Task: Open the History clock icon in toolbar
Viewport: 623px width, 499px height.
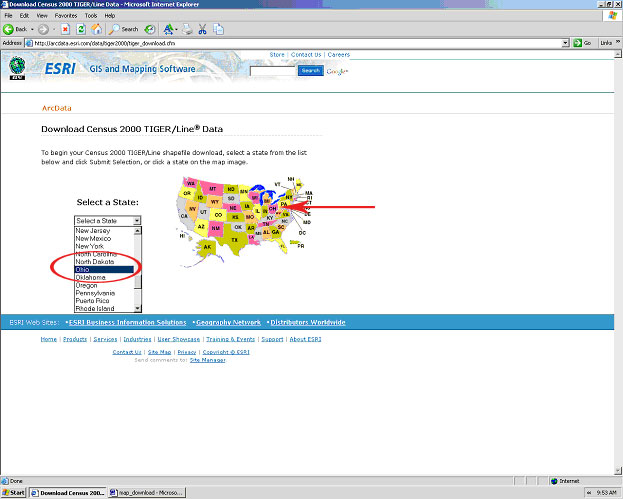Action: coord(150,29)
